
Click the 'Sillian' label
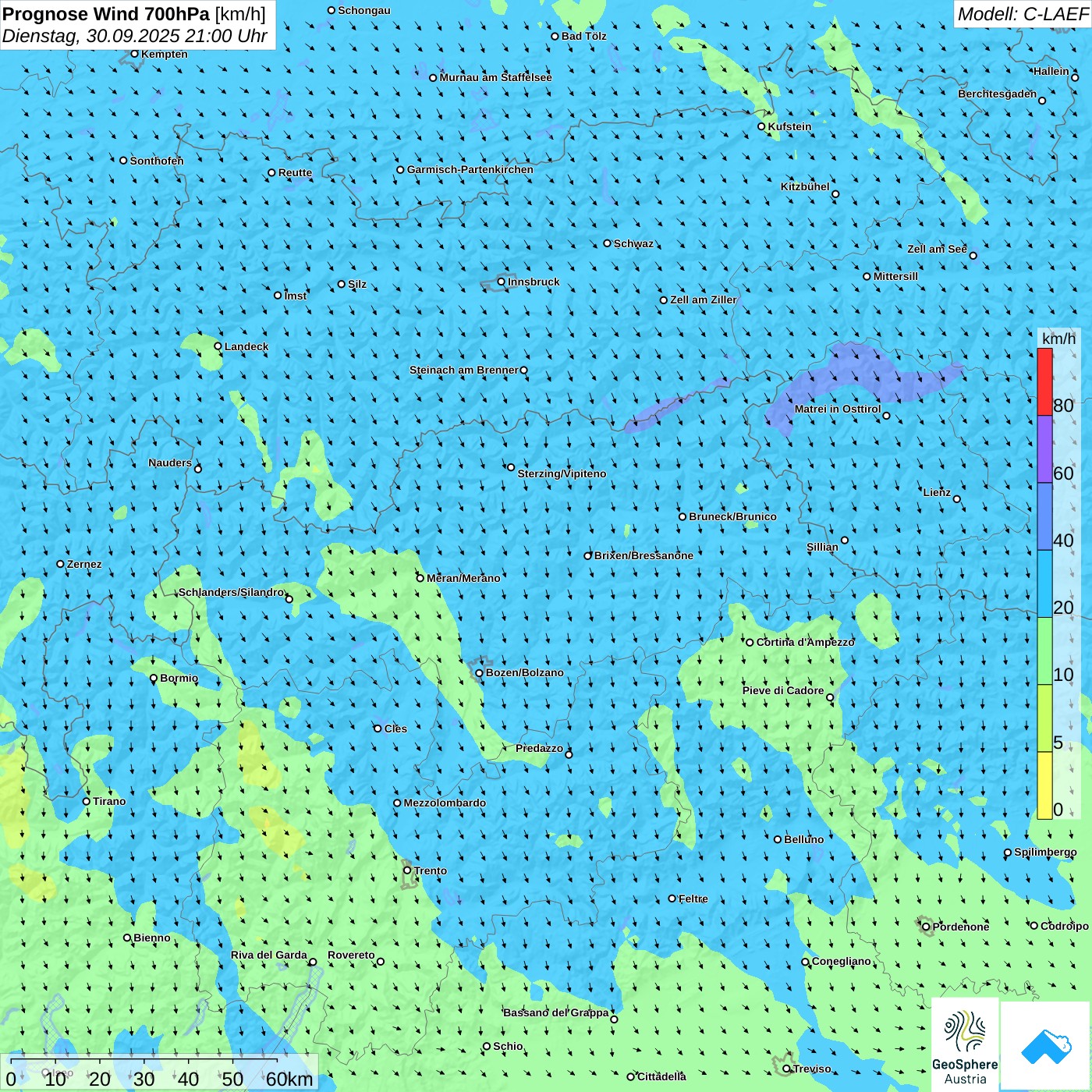tap(822, 547)
